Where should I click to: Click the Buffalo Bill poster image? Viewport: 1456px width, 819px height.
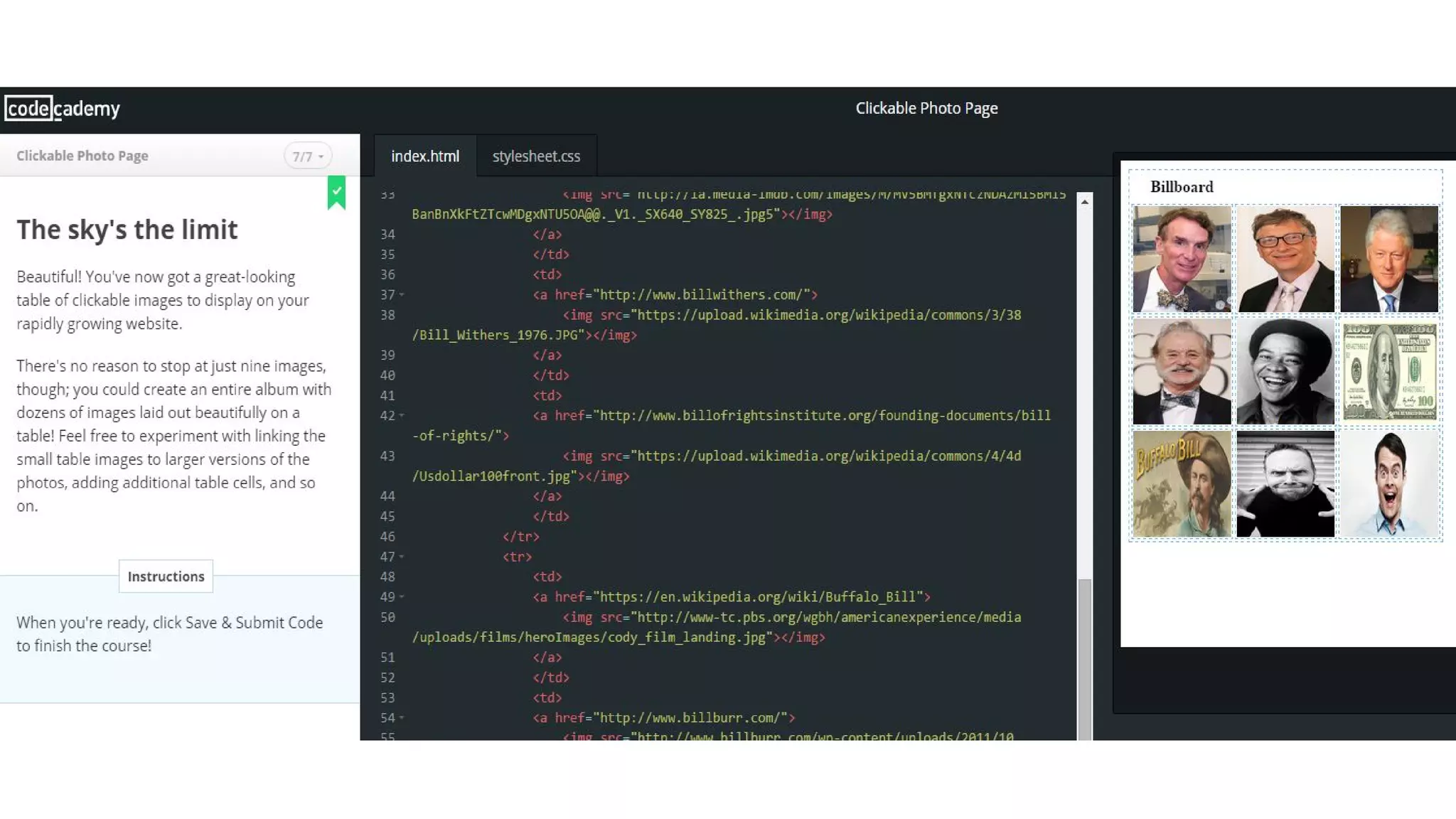[1182, 484]
